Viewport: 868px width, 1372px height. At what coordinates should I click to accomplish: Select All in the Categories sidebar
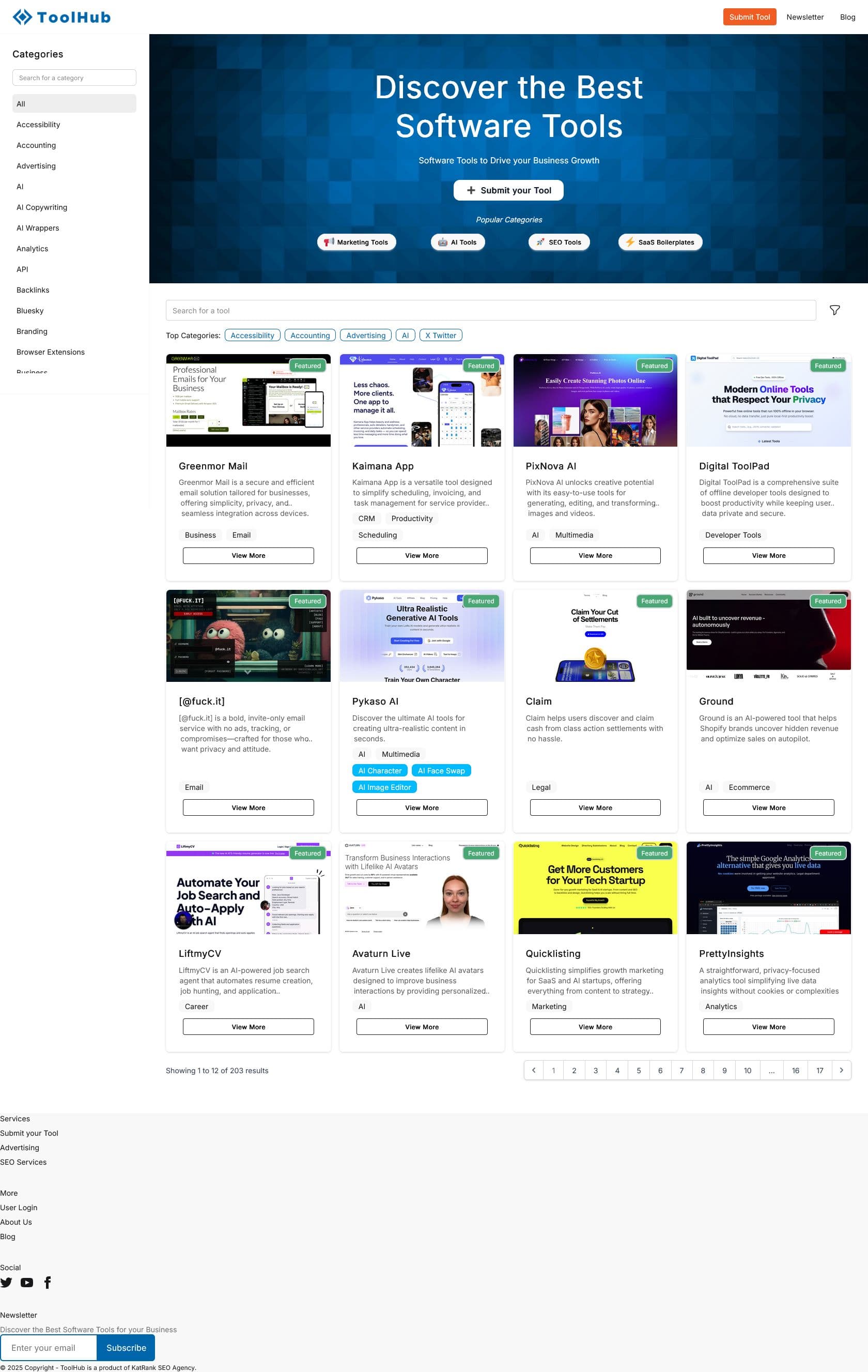pos(74,104)
